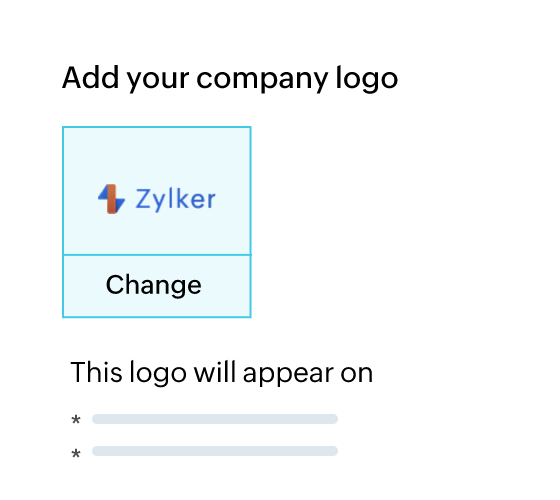Click the word 'logo' in the heading
560x500 pixels.
pos(367,79)
